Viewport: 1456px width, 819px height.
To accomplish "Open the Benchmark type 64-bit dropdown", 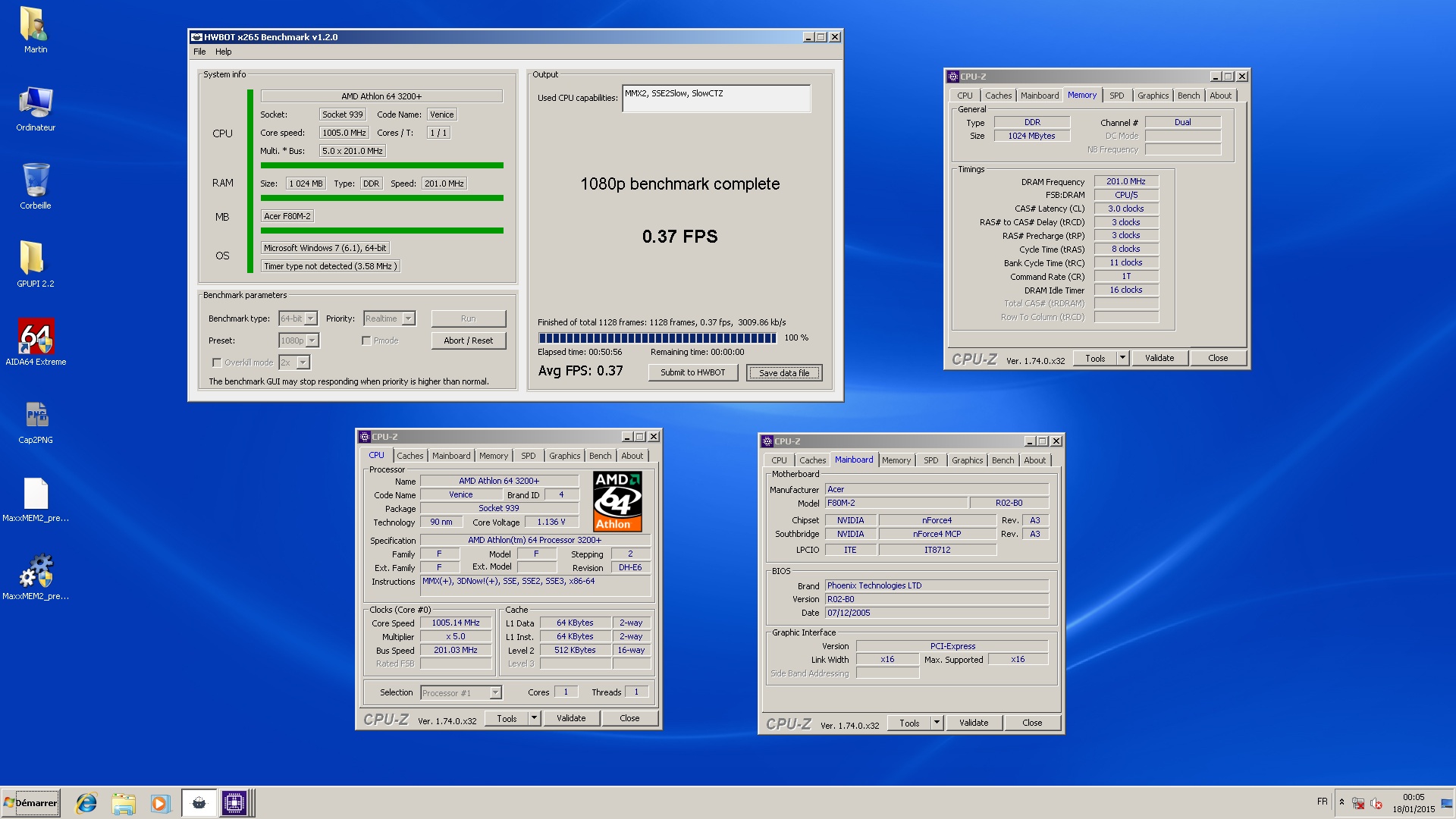I will (298, 318).
